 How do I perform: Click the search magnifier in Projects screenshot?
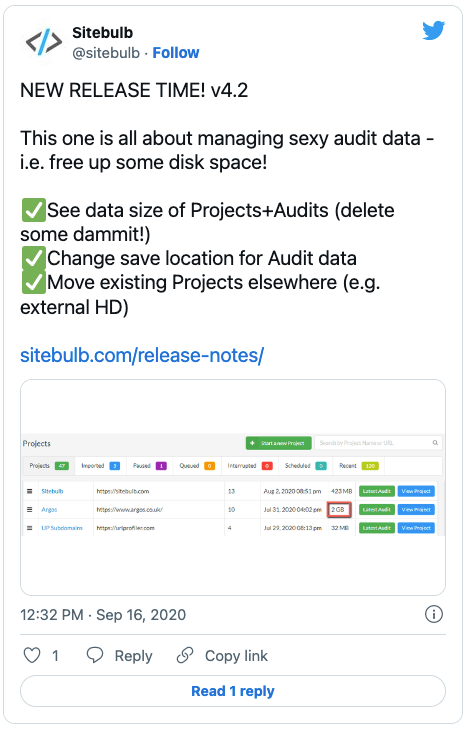pyautogui.click(x=435, y=443)
